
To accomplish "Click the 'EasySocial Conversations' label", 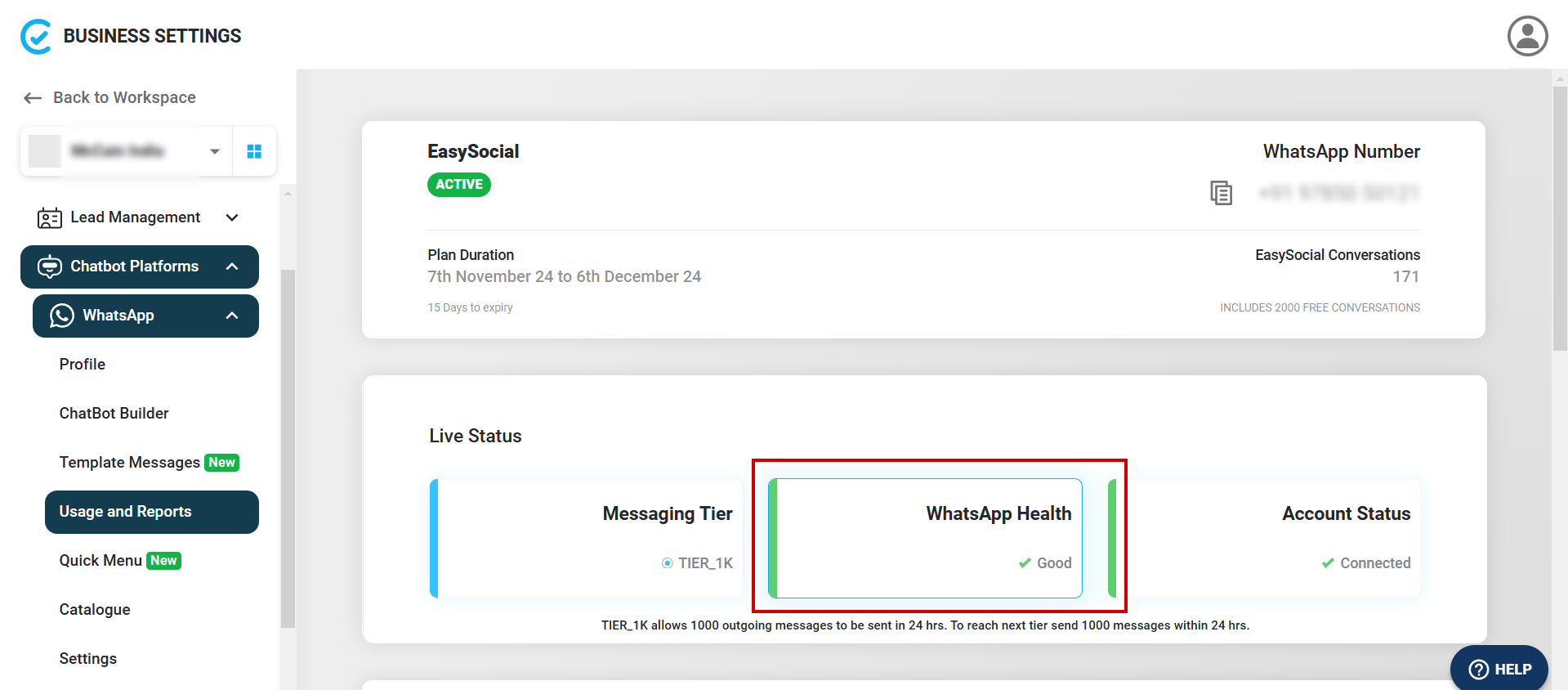I will click(x=1338, y=255).
